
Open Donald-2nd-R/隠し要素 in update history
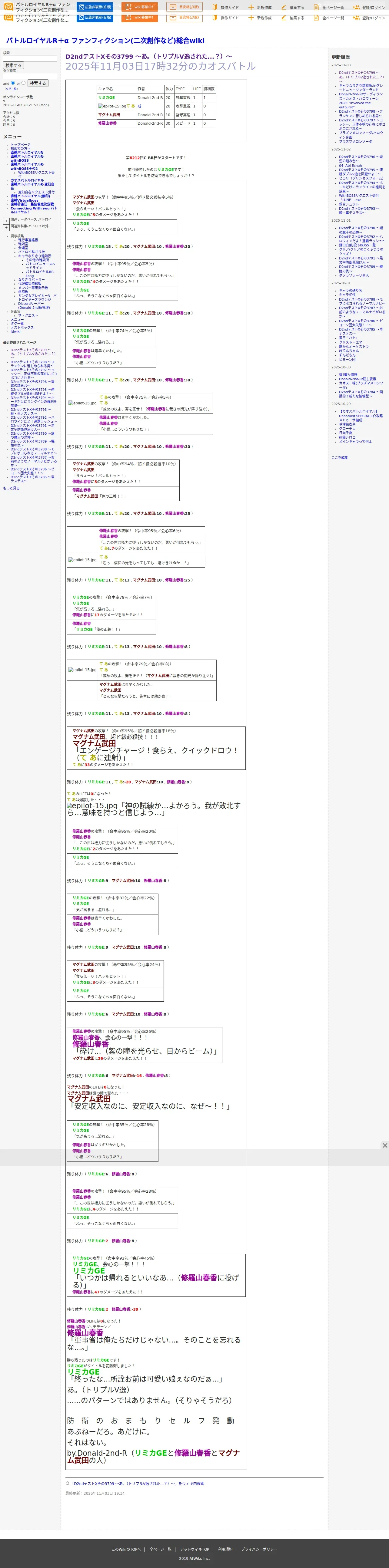[x=357, y=379]
